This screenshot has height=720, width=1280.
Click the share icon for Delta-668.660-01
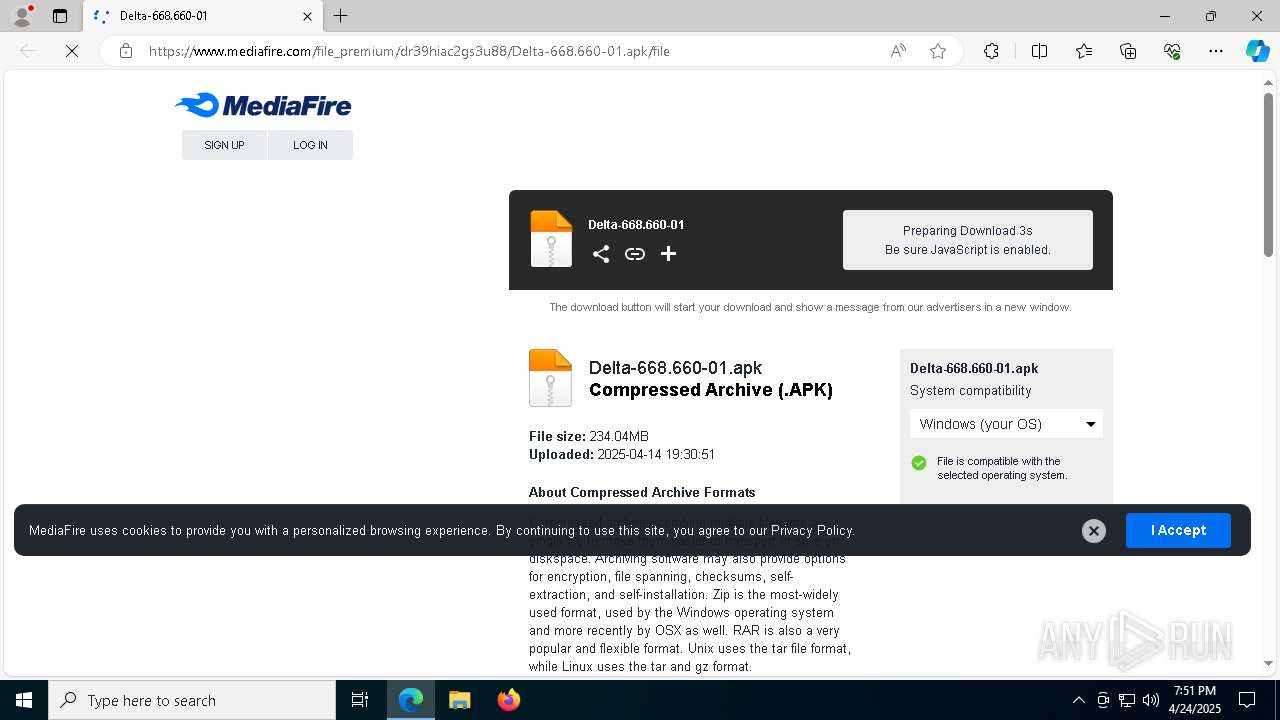point(601,254)
